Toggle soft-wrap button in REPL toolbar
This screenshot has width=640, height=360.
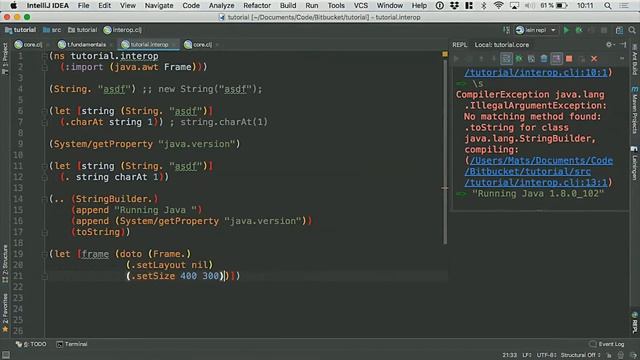[x=506, y=59]
